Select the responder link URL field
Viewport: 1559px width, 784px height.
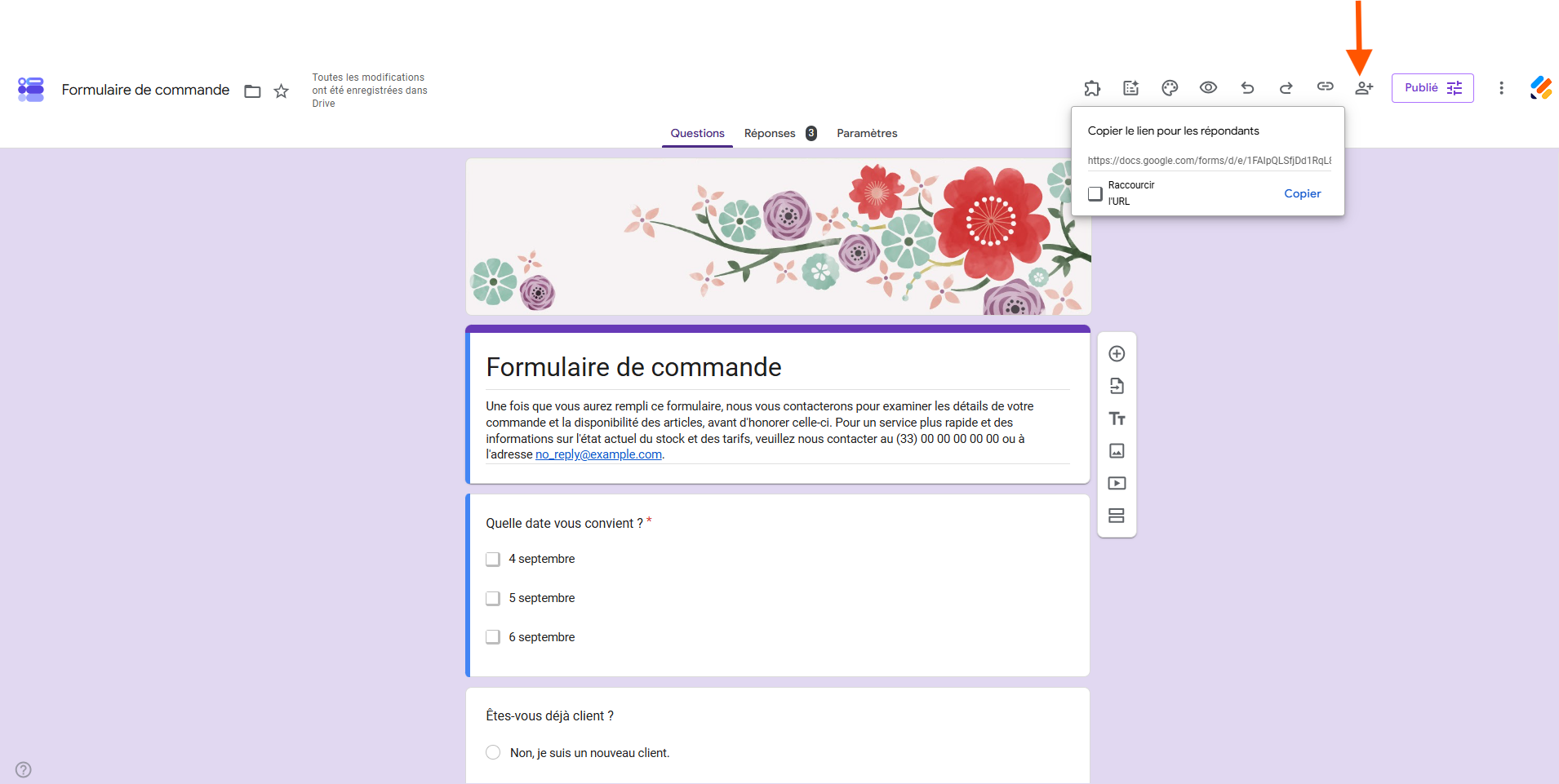1209,161
